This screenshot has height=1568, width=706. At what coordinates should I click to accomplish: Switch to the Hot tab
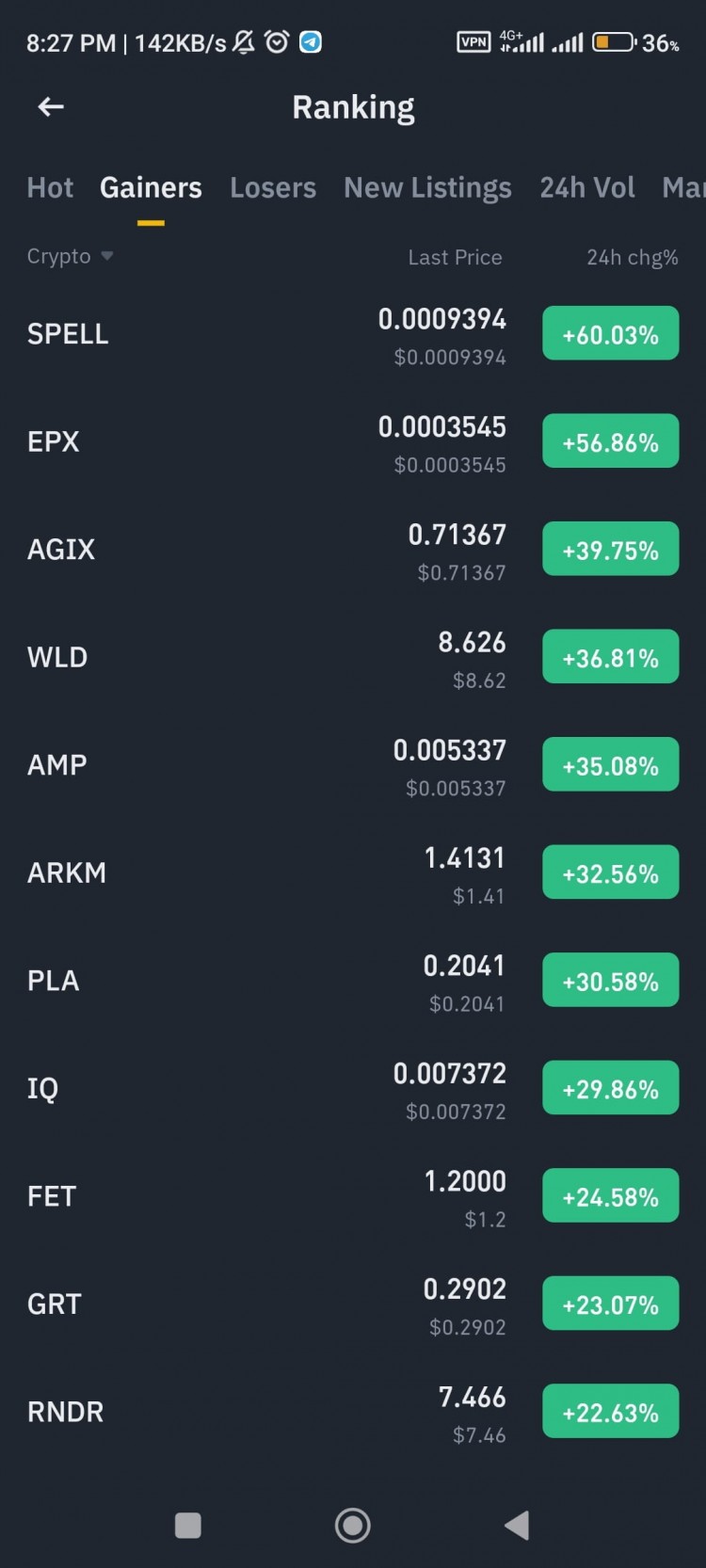[x=50, y=187]
